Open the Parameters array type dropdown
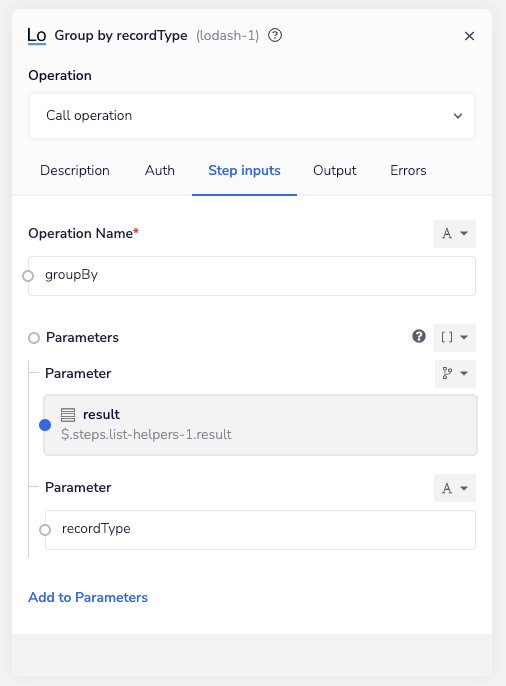 tap(455, 337)
